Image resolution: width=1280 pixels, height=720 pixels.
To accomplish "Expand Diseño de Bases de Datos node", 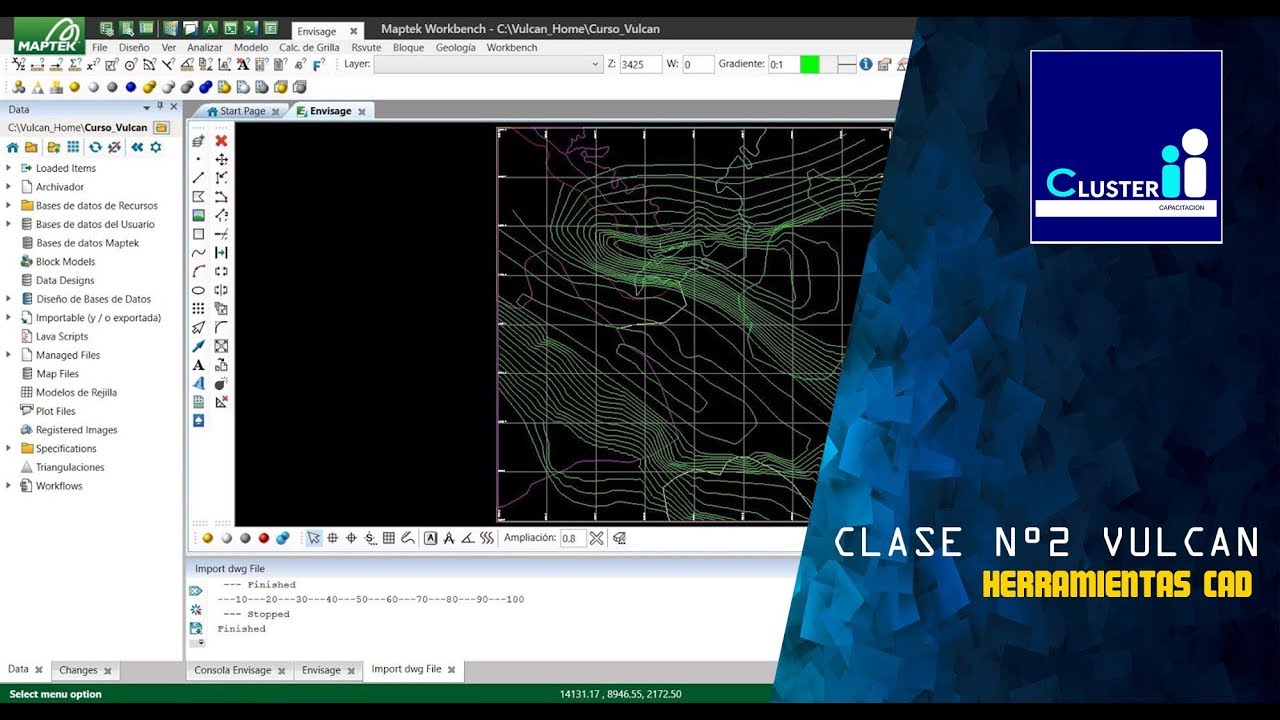I will (9, 299).
